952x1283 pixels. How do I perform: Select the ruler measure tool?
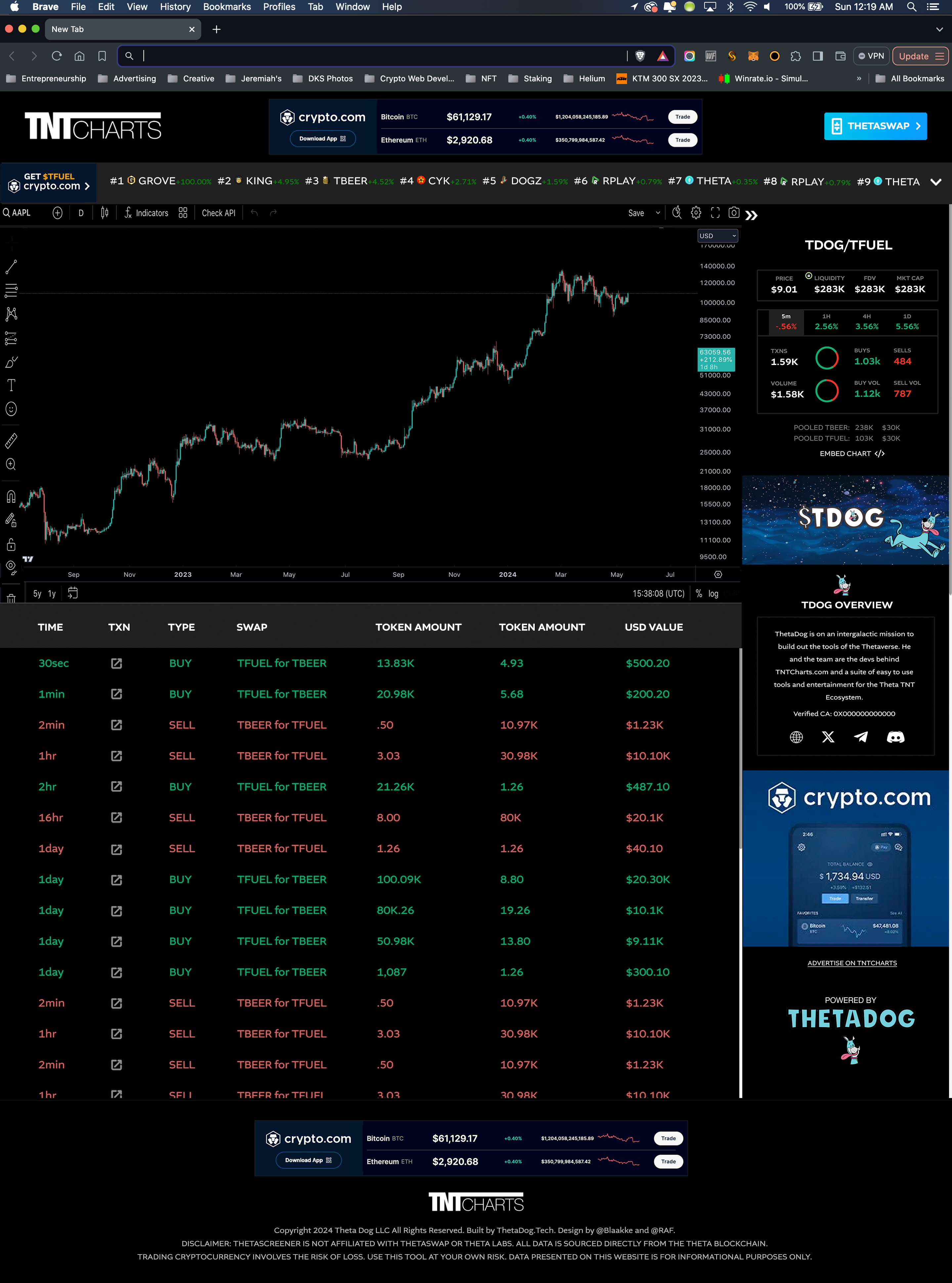11,441
